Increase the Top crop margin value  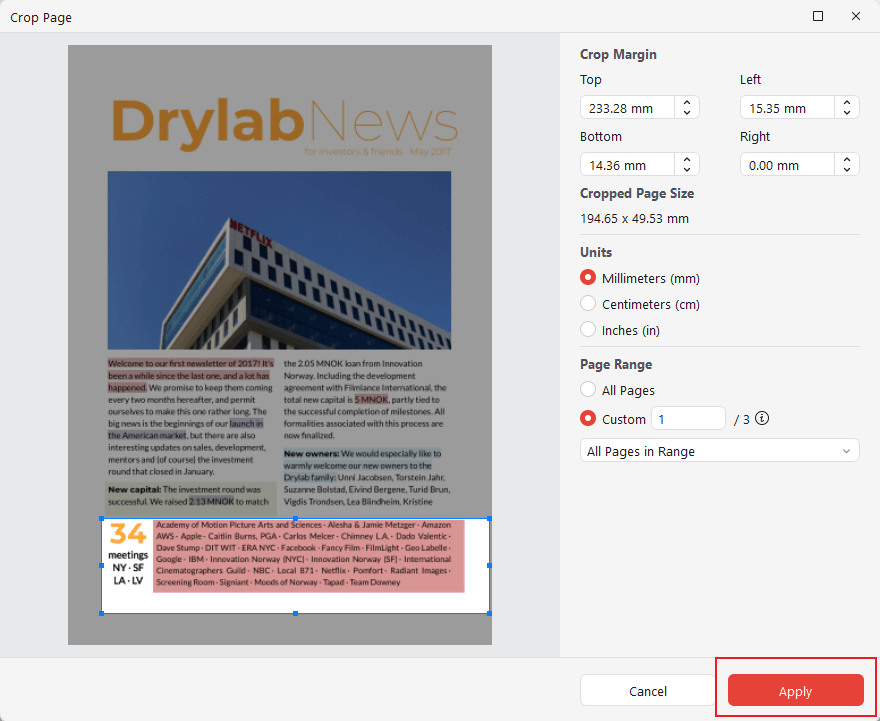(x=687, y=103)
